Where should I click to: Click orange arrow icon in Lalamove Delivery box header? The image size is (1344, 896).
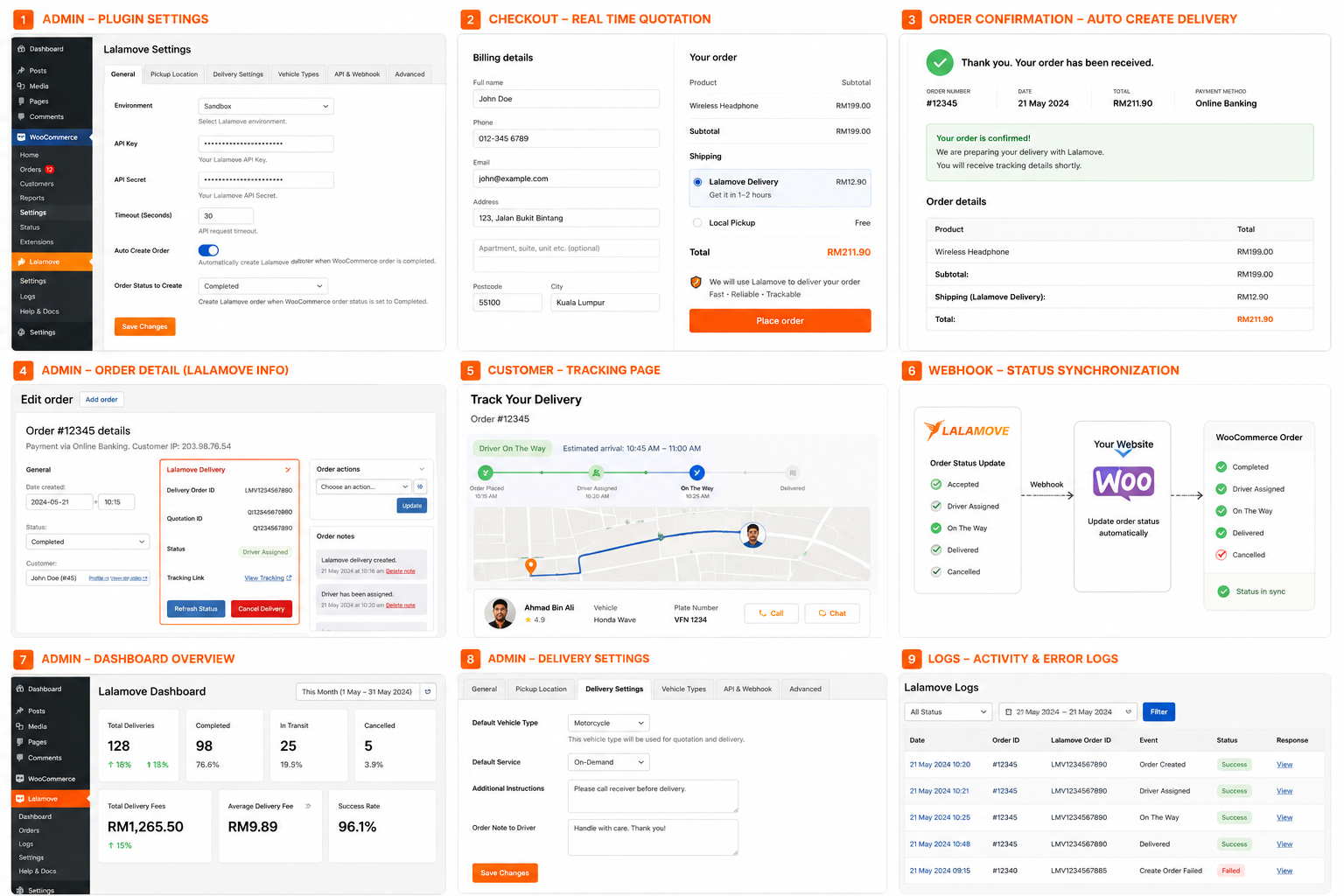[x=288, y=470]
